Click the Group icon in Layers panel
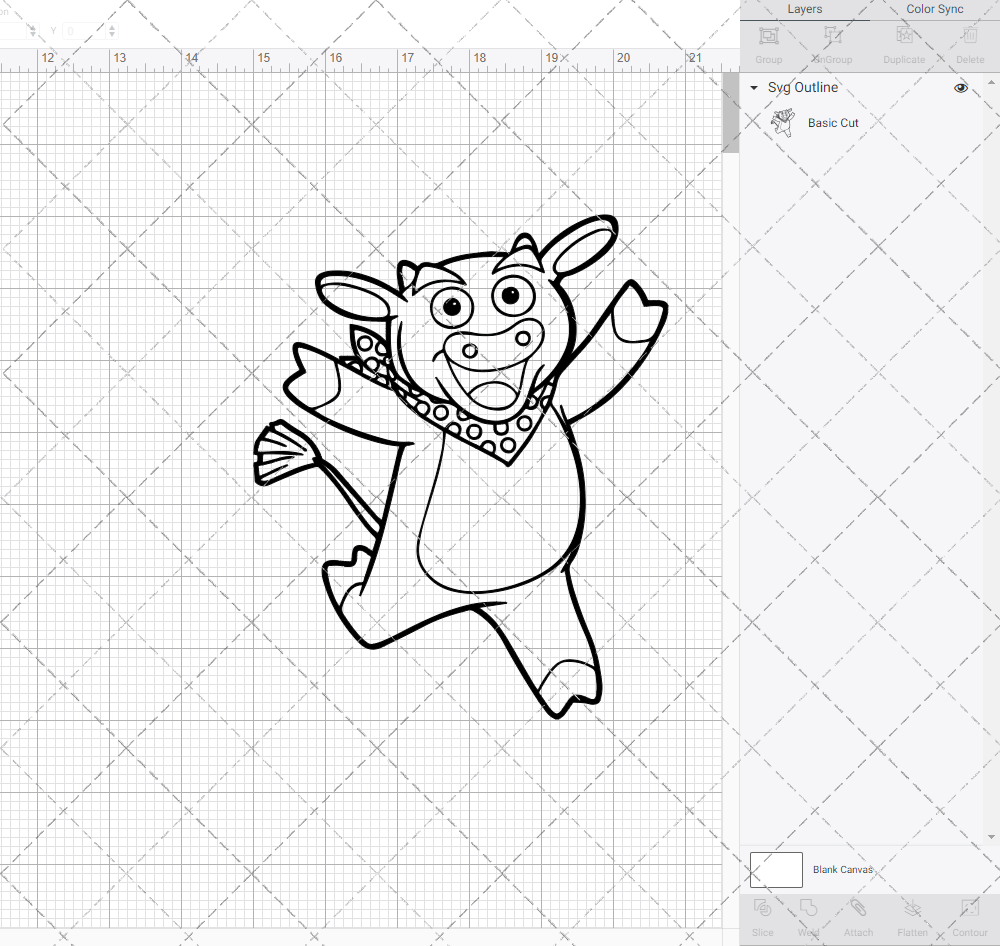1000x946 pixels. coord(768,40)
